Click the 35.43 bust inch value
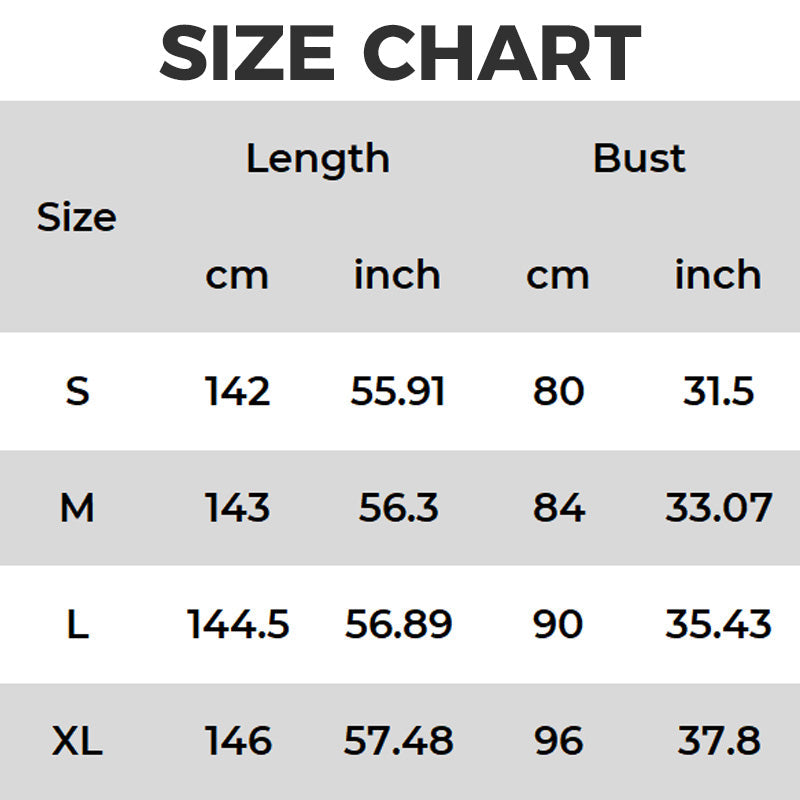The width and height of the screenshot is (800, 800). tap(719, 625)
